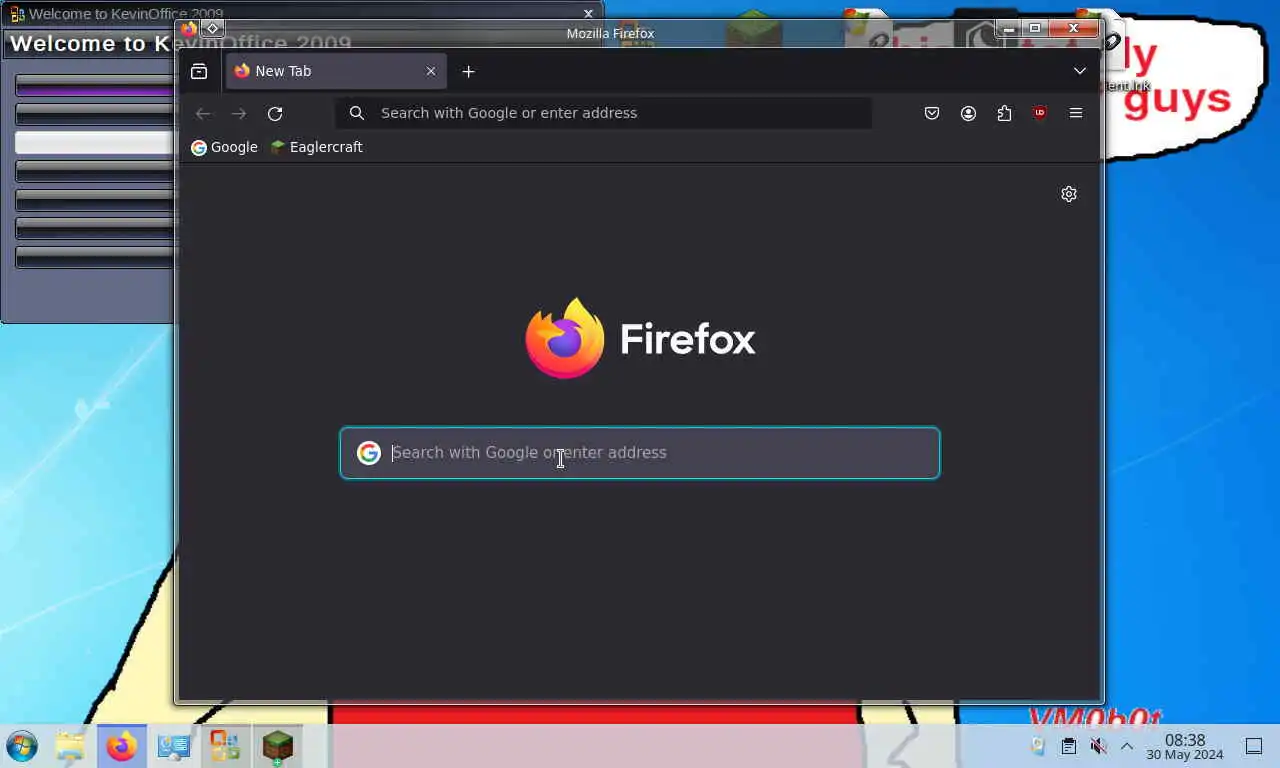This screenshot has height=768, width=1280.
Task: Focus the toolbar address bar
Action: (603, 113)
